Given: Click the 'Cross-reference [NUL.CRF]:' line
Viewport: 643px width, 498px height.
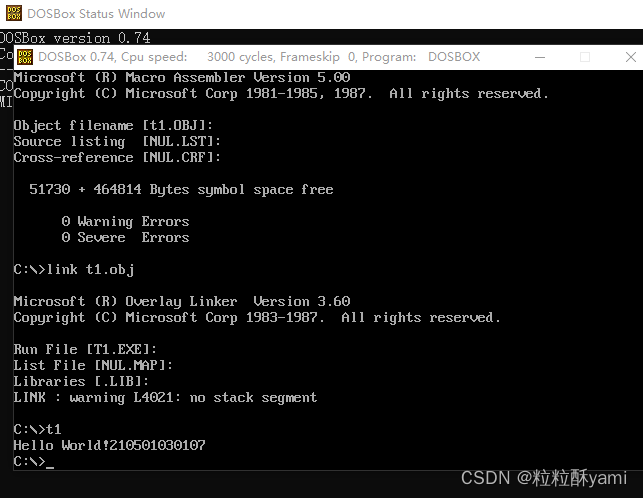Looking at the screenshot, I should coord(117,157).
